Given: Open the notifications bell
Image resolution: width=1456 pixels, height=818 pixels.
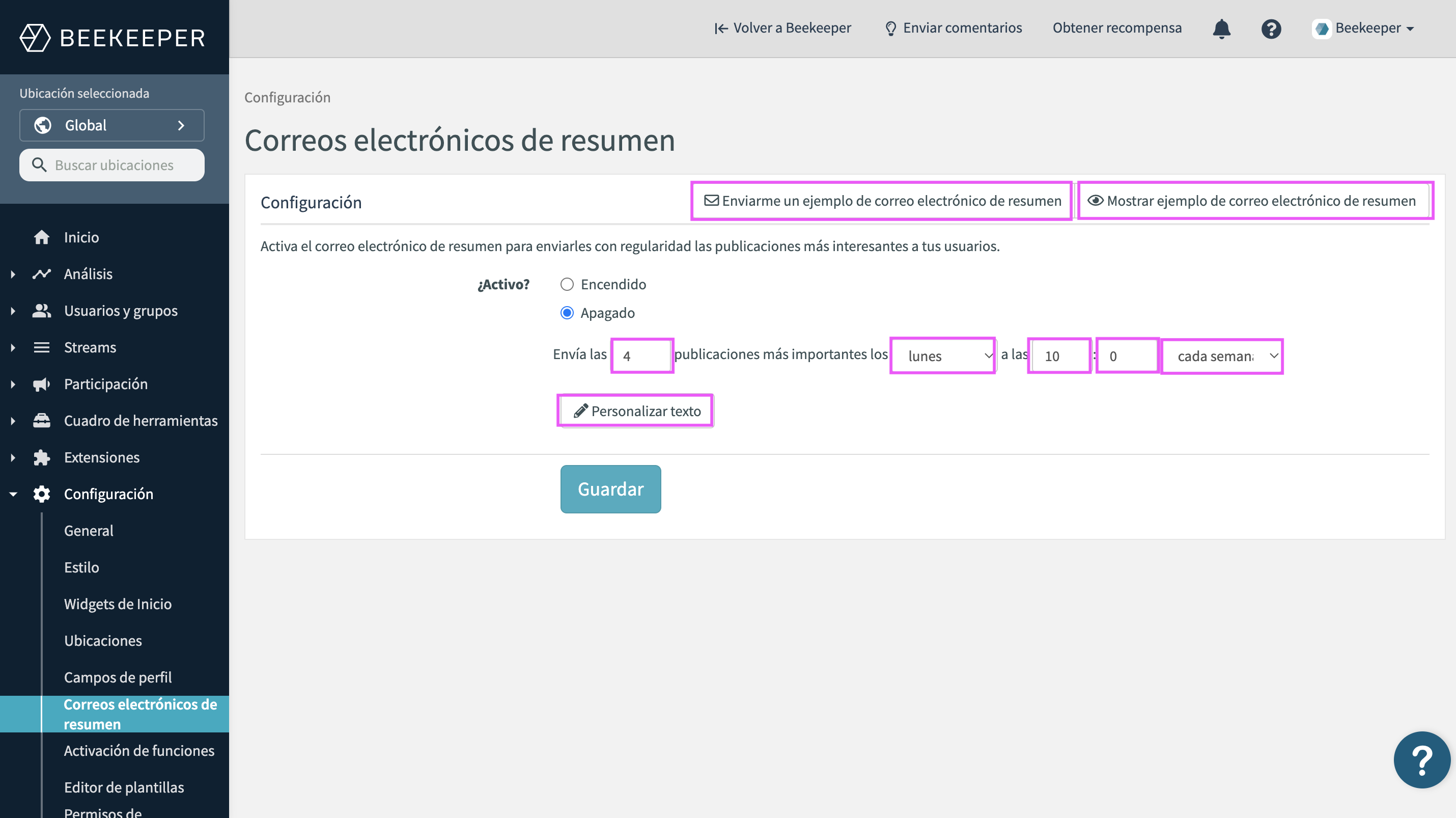Looking at the screenshot, I should (1221, 28).
